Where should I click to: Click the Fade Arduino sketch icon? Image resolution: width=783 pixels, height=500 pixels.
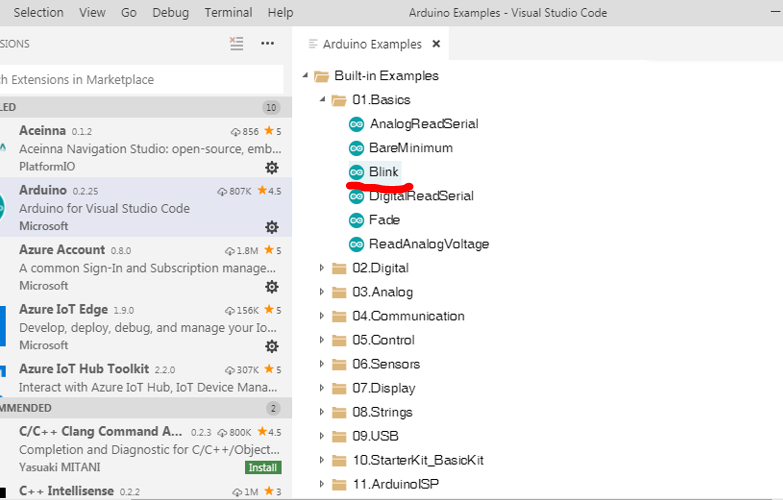[x=357, y=220]
